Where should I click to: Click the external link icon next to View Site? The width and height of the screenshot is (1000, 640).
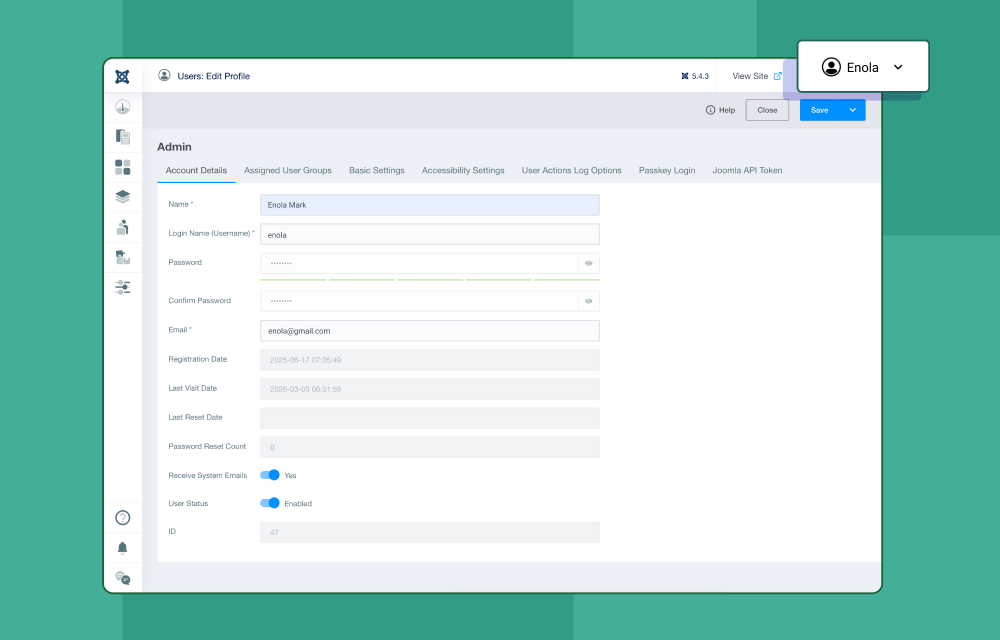777,76
